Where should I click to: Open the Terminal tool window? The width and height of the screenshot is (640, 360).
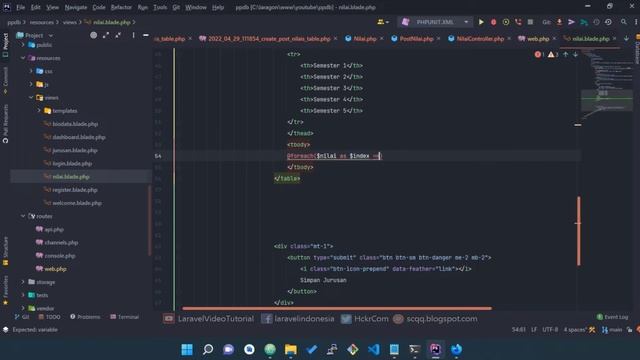pyautogui.click(x=124, y=317)
